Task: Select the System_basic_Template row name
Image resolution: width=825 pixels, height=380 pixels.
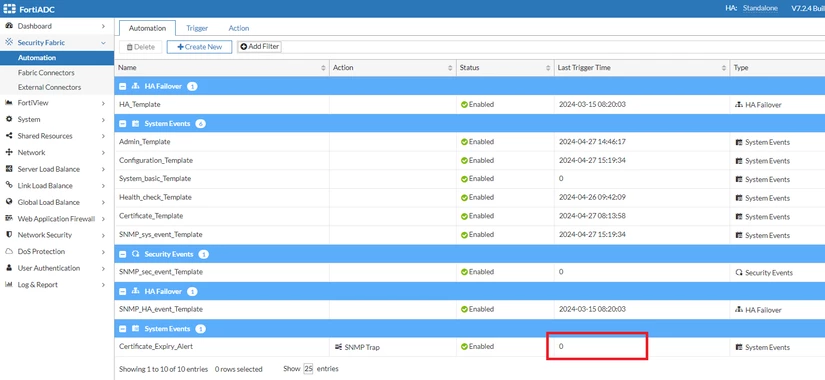Action: pos(155,178)
